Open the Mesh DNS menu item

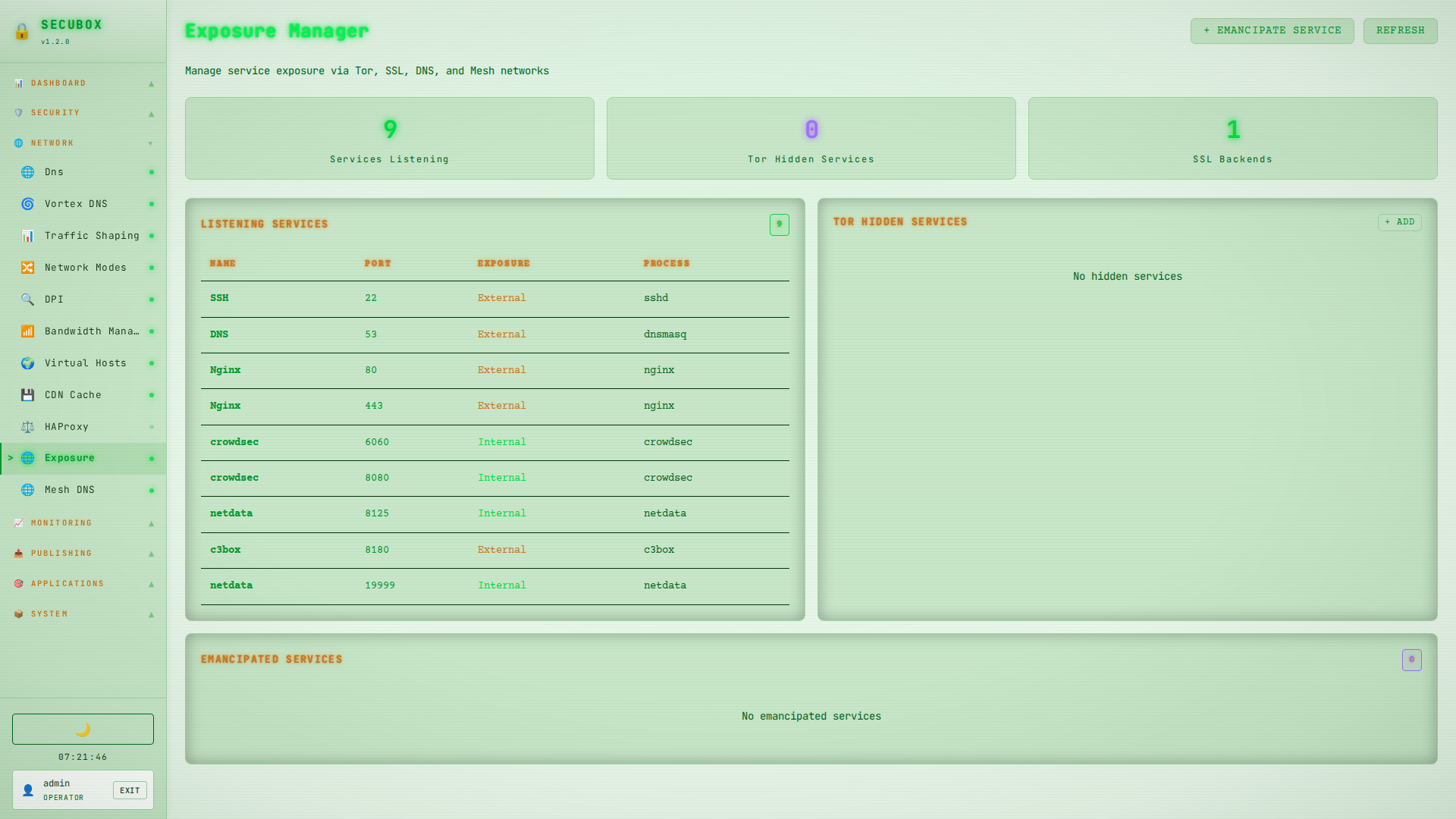coord(70,490)
